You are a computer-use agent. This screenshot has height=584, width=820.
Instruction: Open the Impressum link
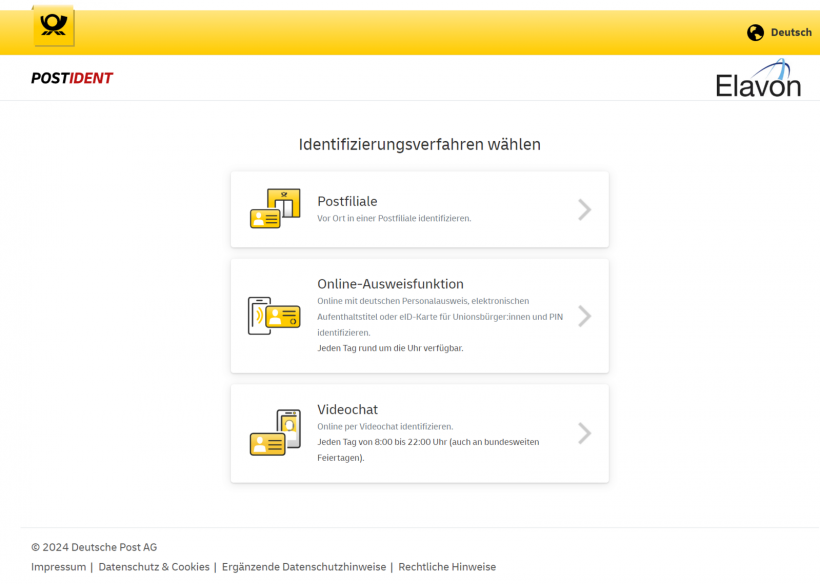pos(59,567)
